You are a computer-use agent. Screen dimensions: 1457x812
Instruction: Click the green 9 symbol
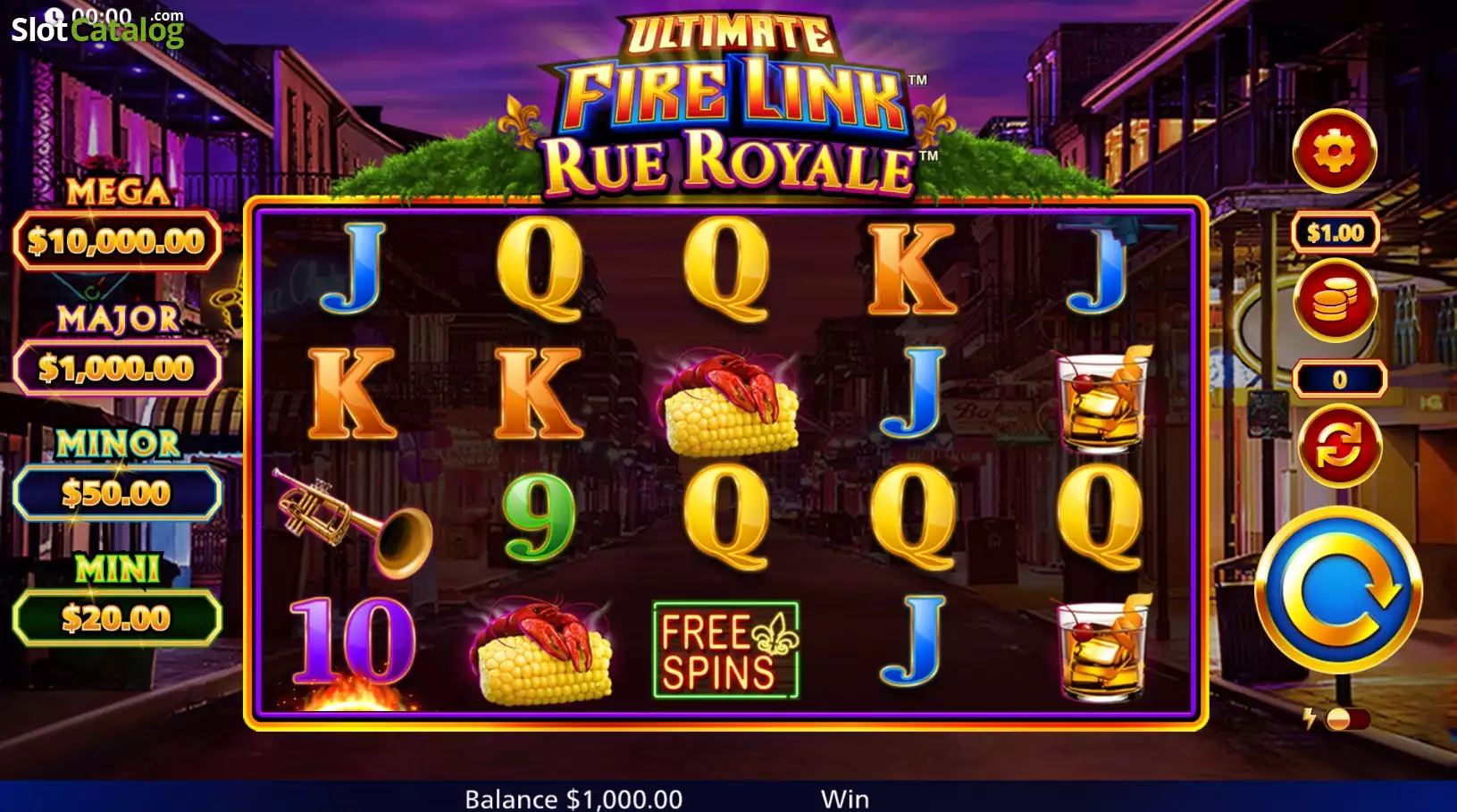(x=539, y=518)
